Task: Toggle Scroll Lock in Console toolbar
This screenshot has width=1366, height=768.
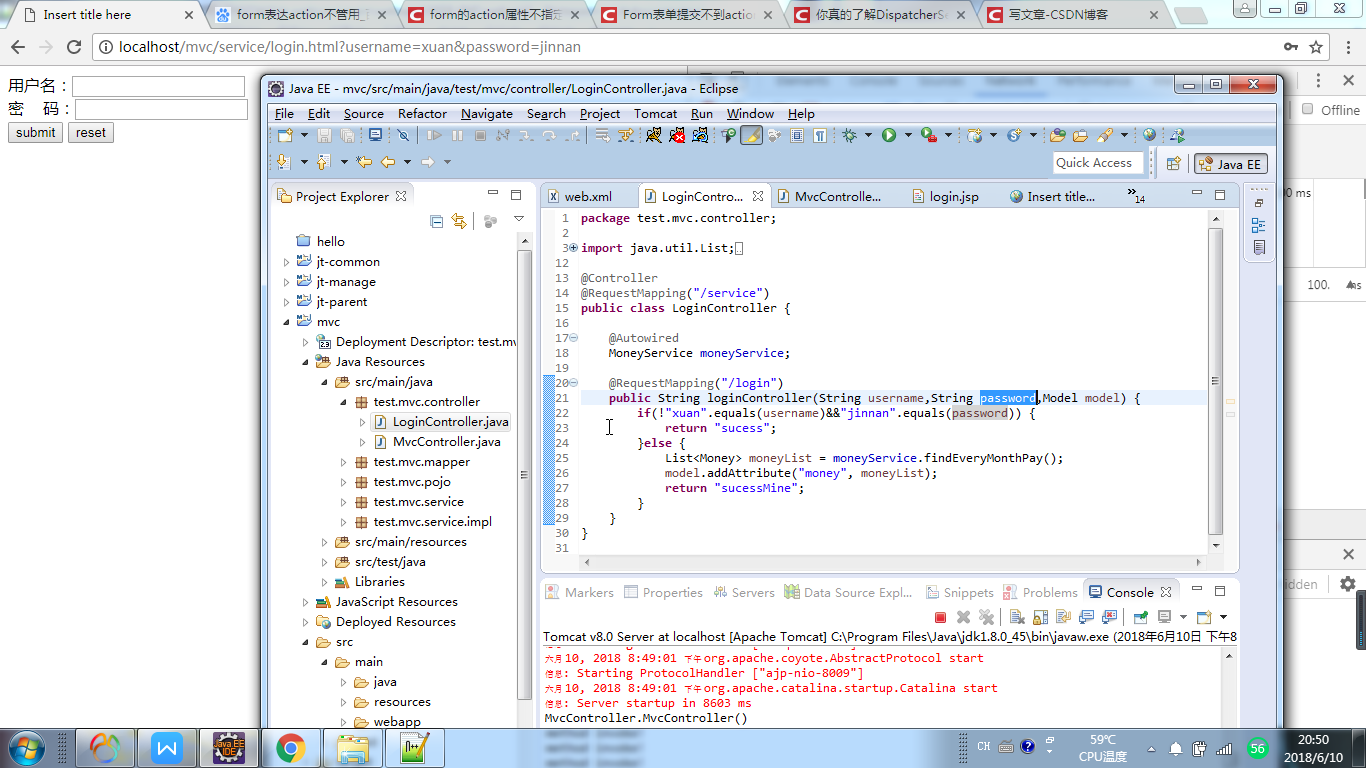Action: coord(1040,617)
